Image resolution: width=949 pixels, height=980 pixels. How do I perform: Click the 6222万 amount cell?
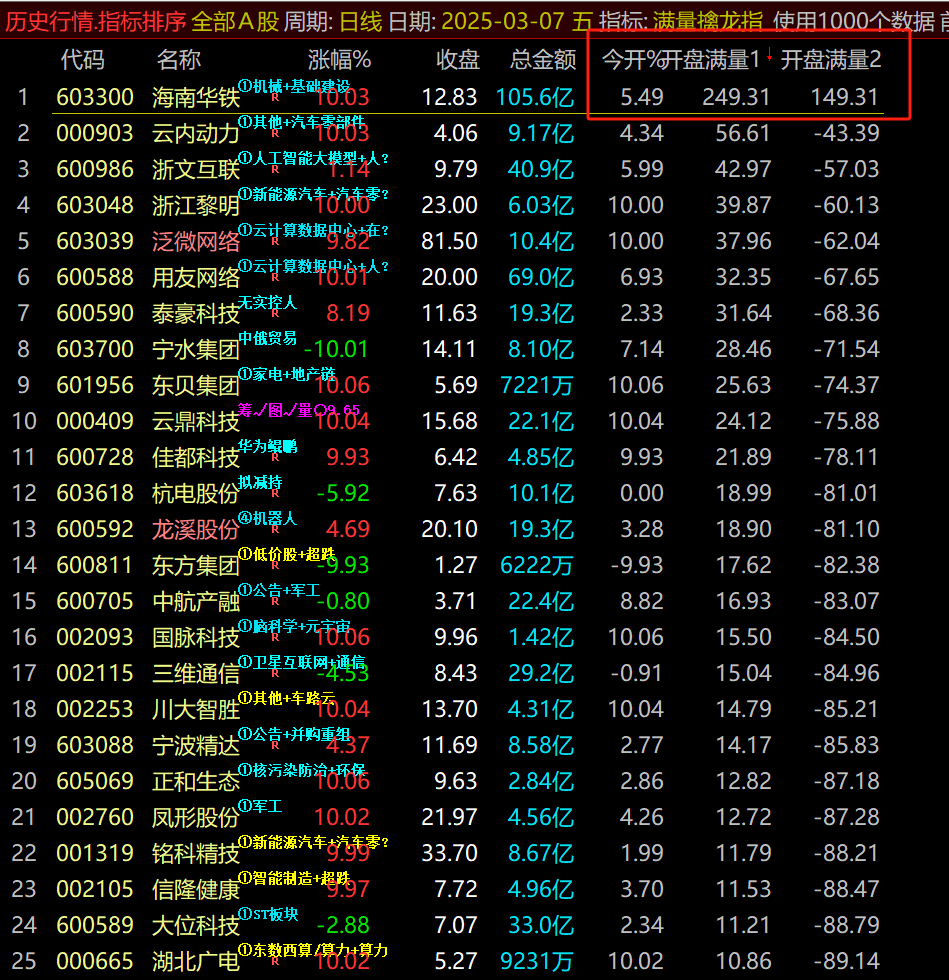pyautogui.click(x=536, y=566)
